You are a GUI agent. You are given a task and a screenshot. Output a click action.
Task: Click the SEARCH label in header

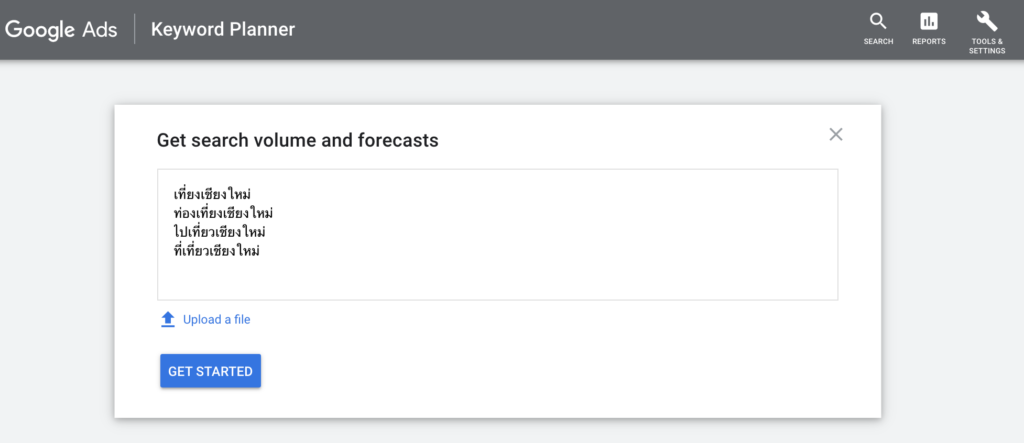pyautogui.click(x=878, y=41)
